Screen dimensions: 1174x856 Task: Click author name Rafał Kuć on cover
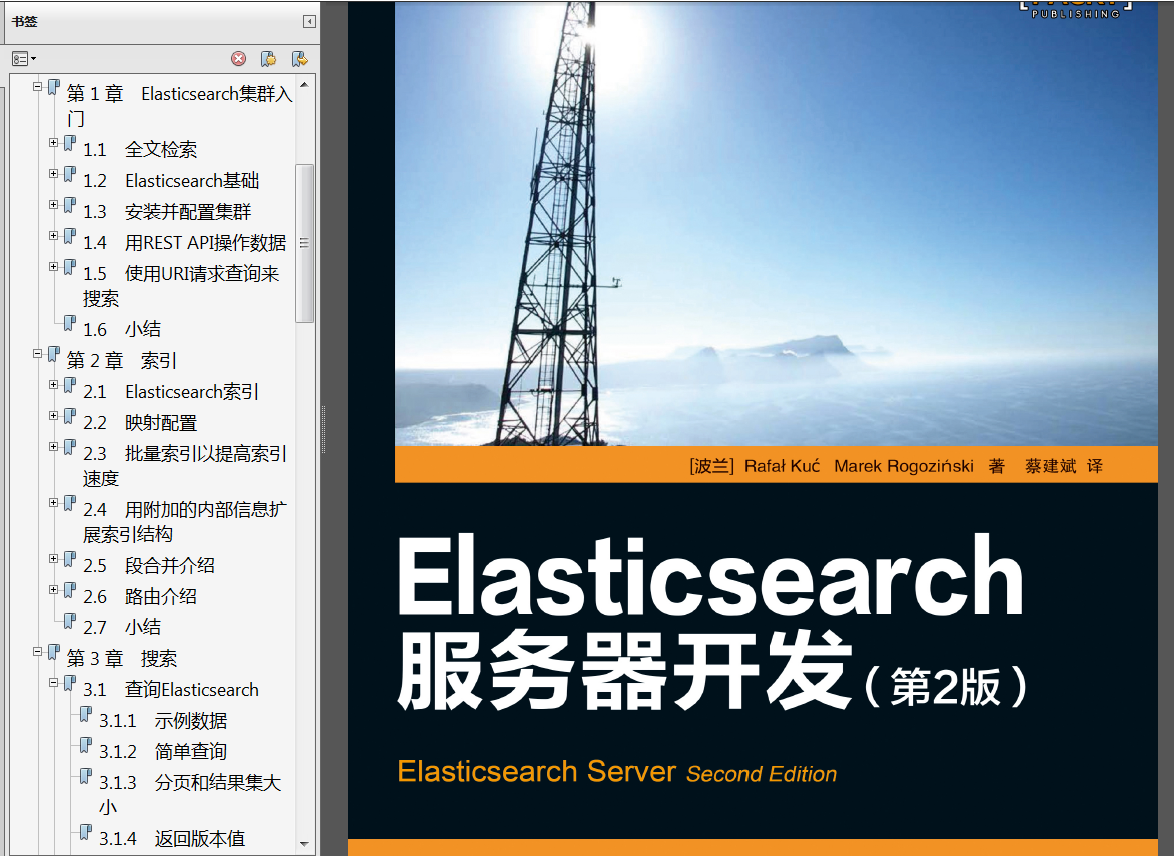point(782,466)
